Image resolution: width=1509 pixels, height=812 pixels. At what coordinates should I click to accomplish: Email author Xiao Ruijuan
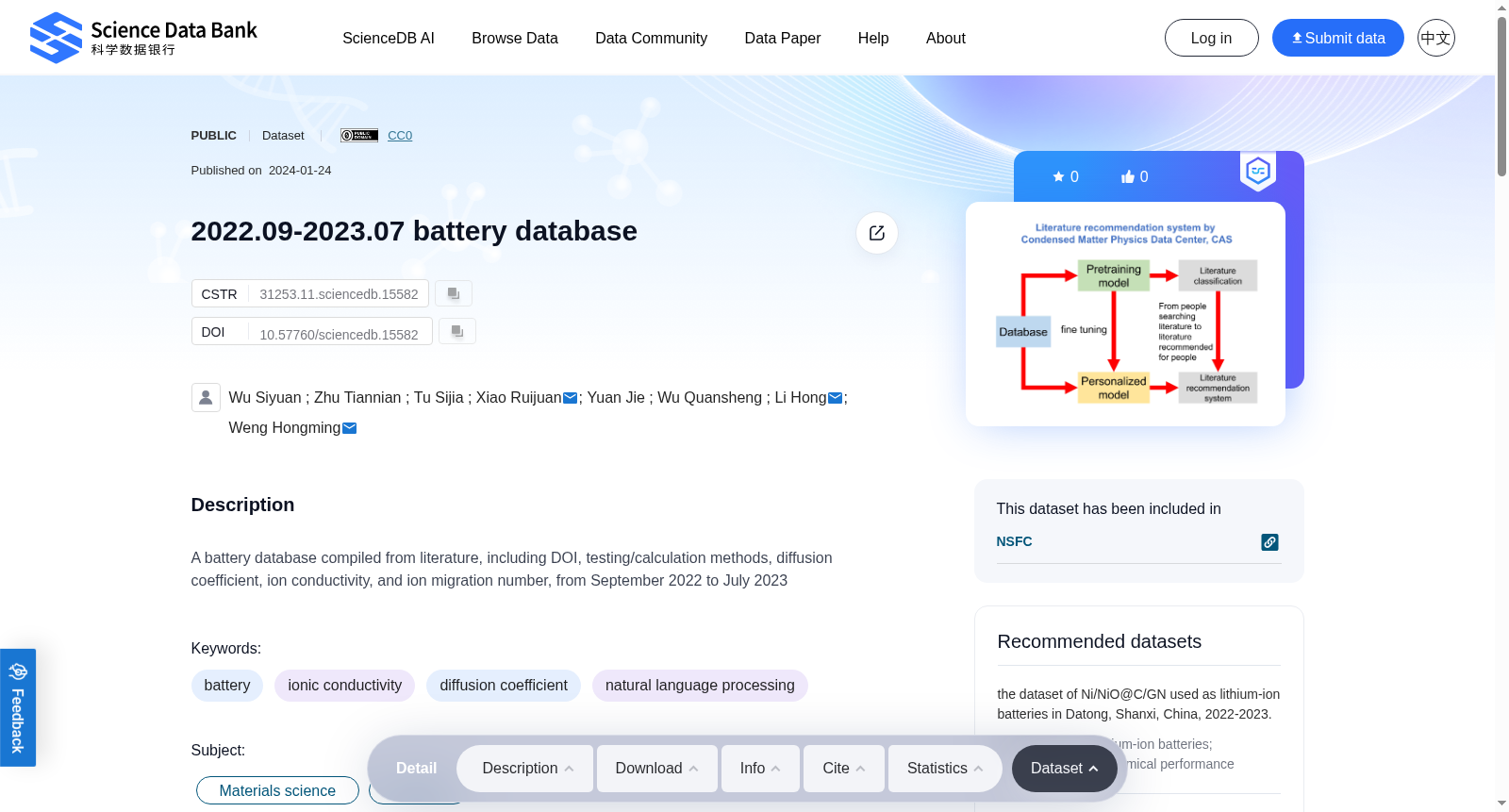[x=570, y=398]
